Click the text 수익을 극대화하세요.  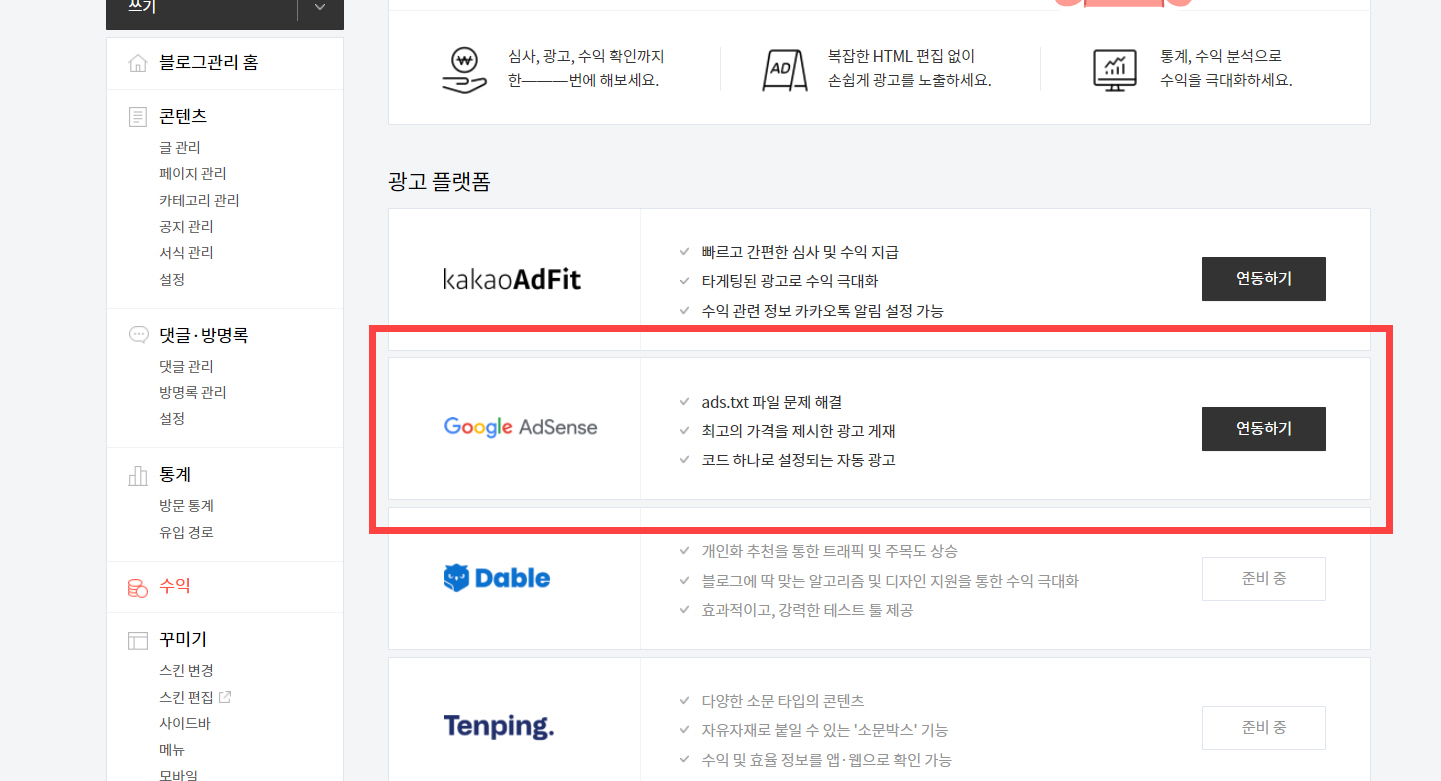(x=1226, y=81)
